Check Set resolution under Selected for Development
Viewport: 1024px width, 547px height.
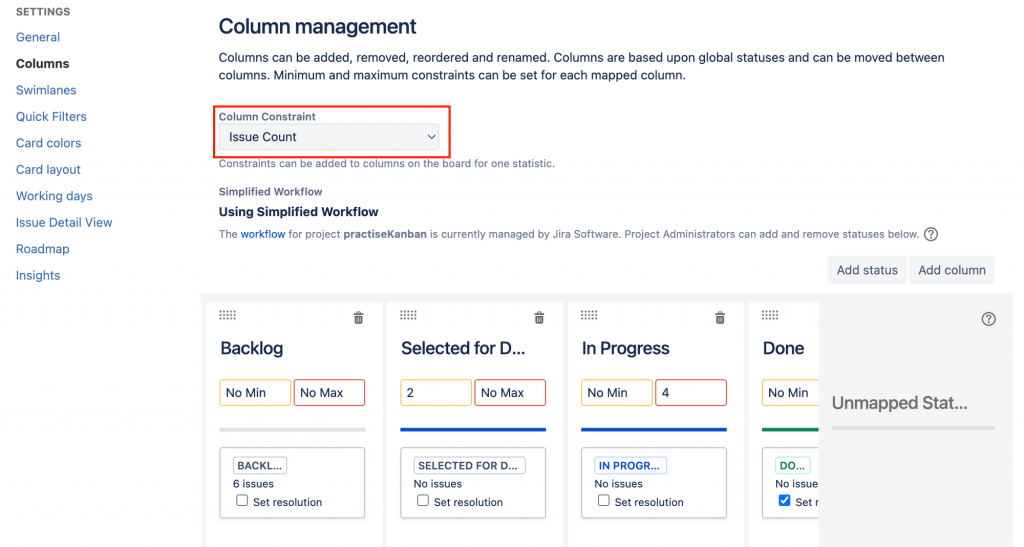[423, 501]
